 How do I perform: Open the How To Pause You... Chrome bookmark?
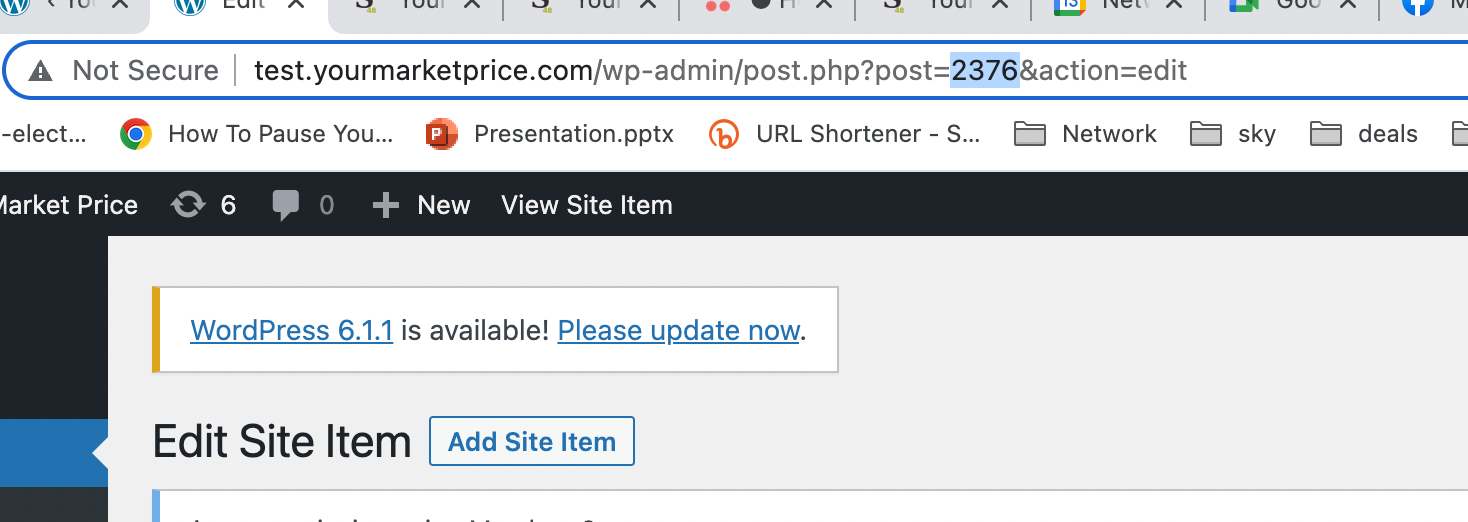pyautogui.click(x=258, y=134)
